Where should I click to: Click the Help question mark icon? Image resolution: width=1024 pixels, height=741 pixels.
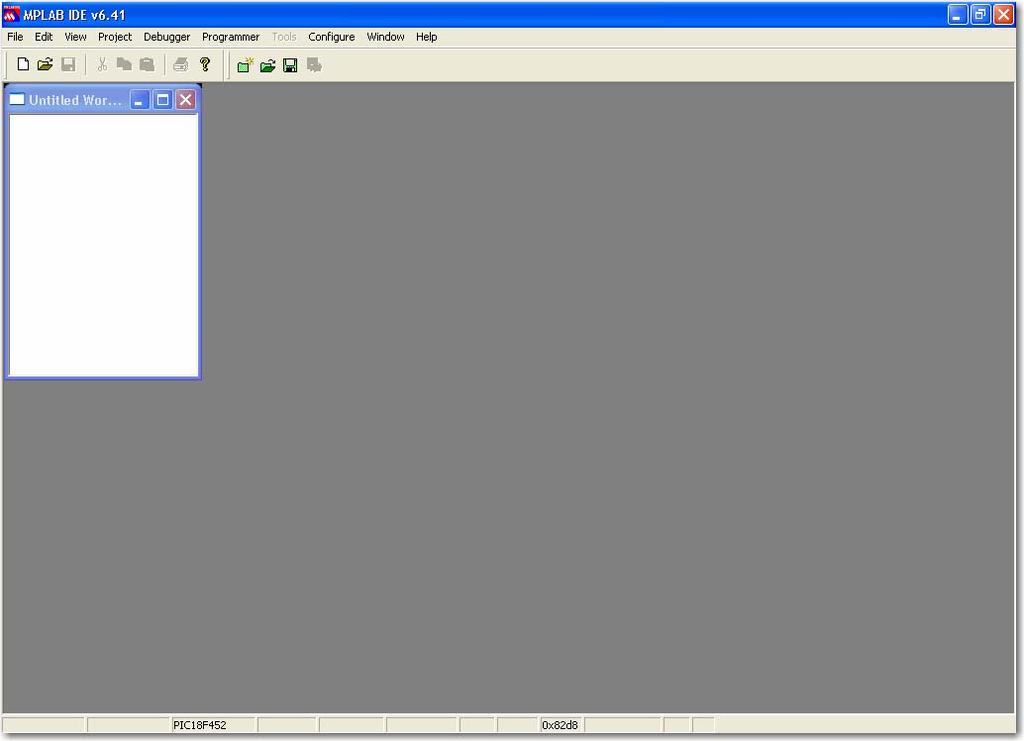(x=205, y=64)
